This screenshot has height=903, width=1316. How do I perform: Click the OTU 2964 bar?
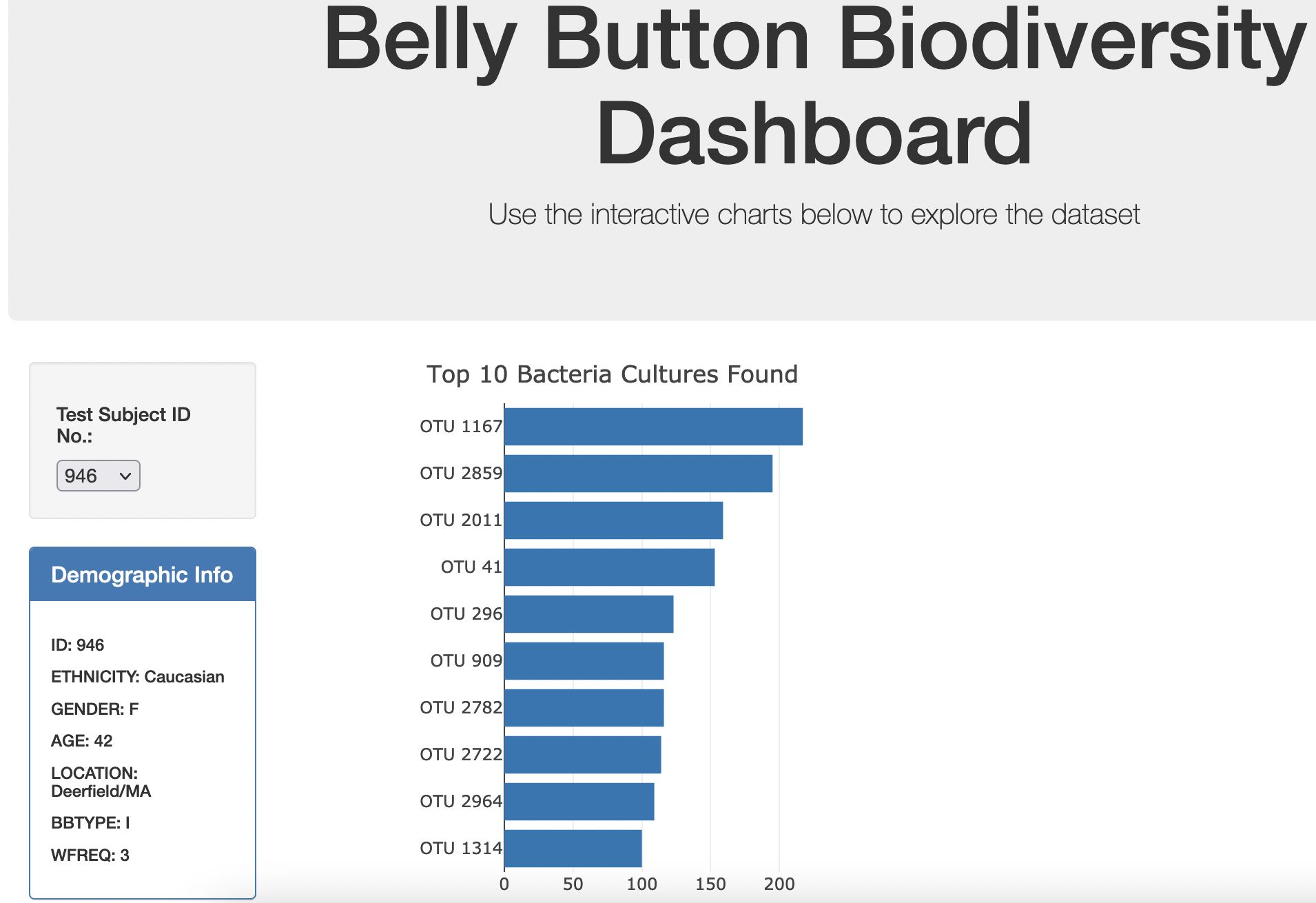coord(579,801)
